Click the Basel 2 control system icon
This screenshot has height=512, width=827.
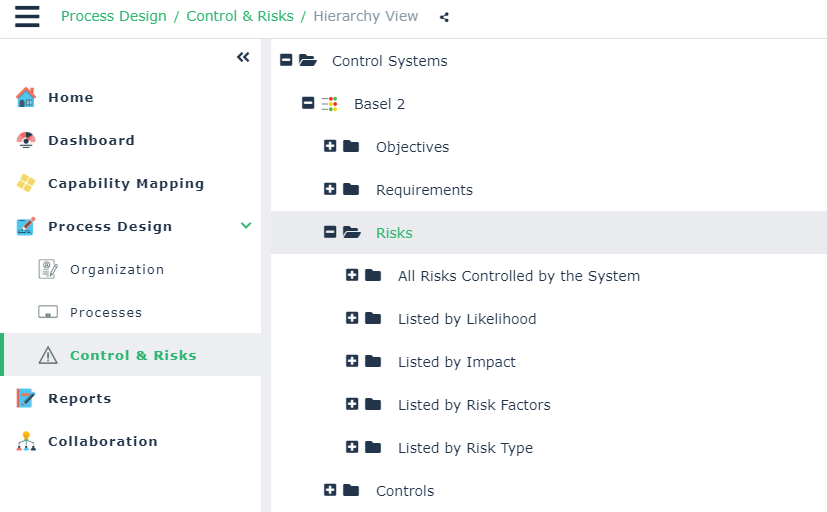(329, 104)
